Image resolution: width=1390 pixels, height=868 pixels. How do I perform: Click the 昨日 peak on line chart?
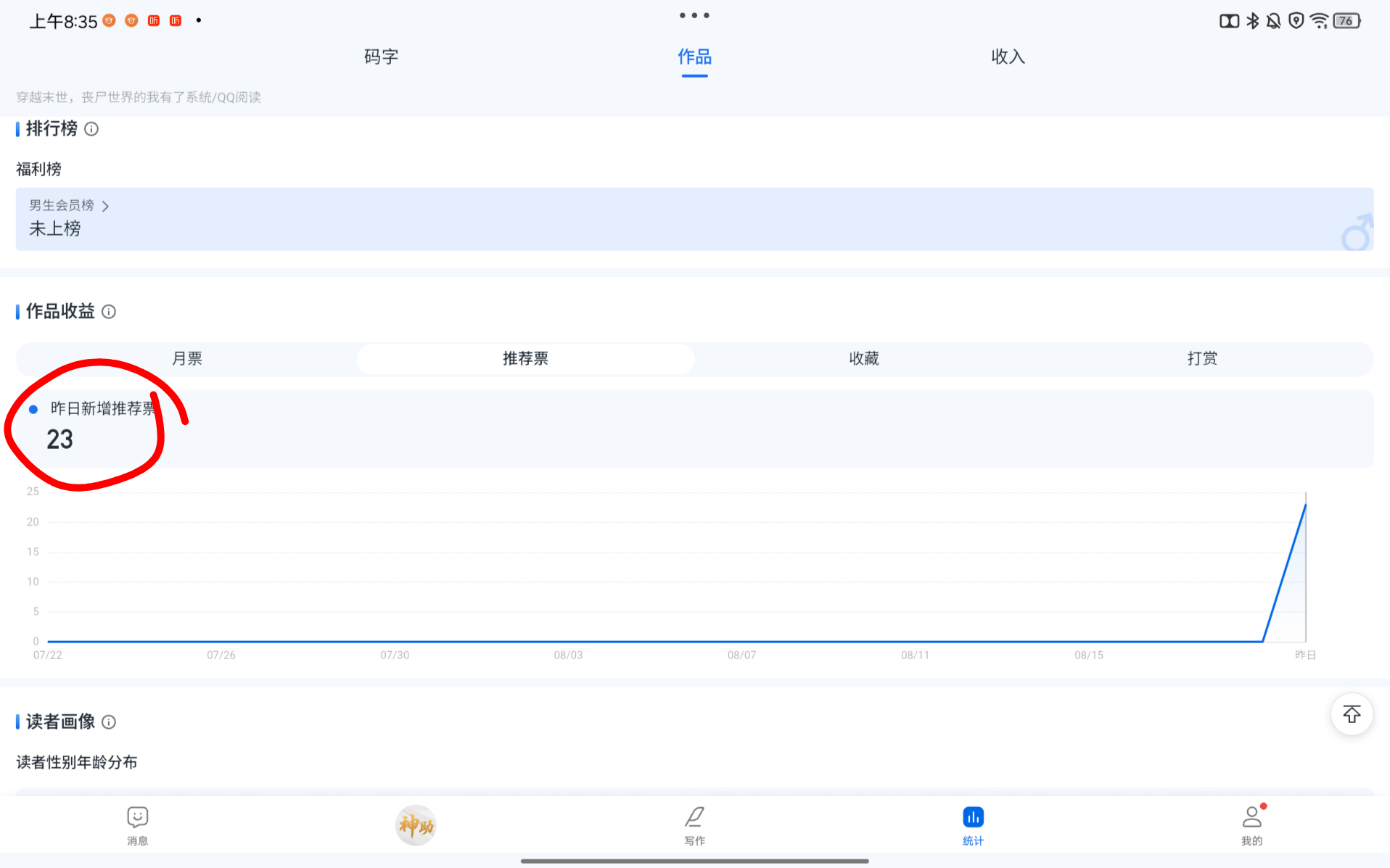coord(1305,505)
